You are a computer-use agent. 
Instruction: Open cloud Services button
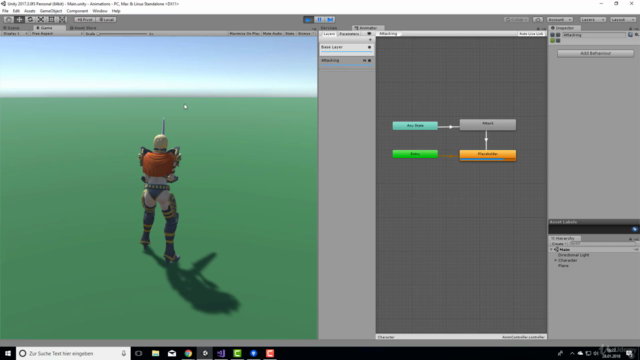pos(538,20)
